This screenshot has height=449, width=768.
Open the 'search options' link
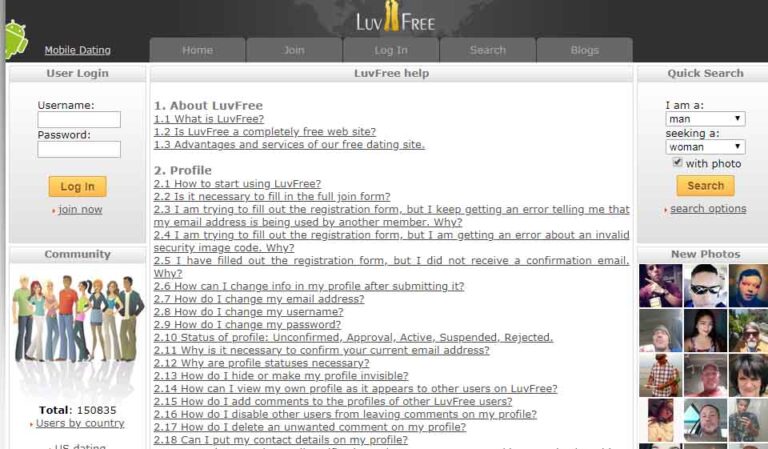click(x=708, y=209)
